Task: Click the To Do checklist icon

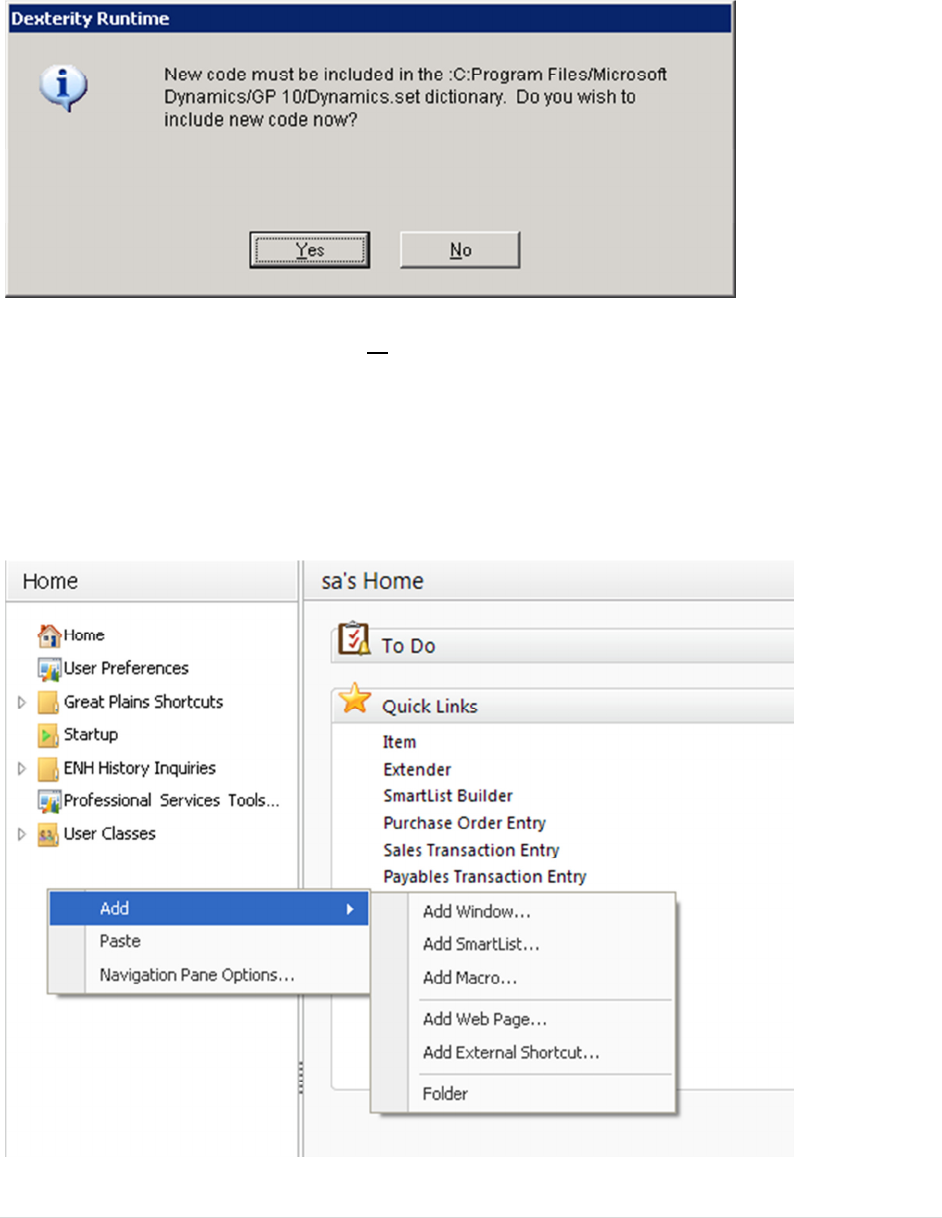Action: 354,640
